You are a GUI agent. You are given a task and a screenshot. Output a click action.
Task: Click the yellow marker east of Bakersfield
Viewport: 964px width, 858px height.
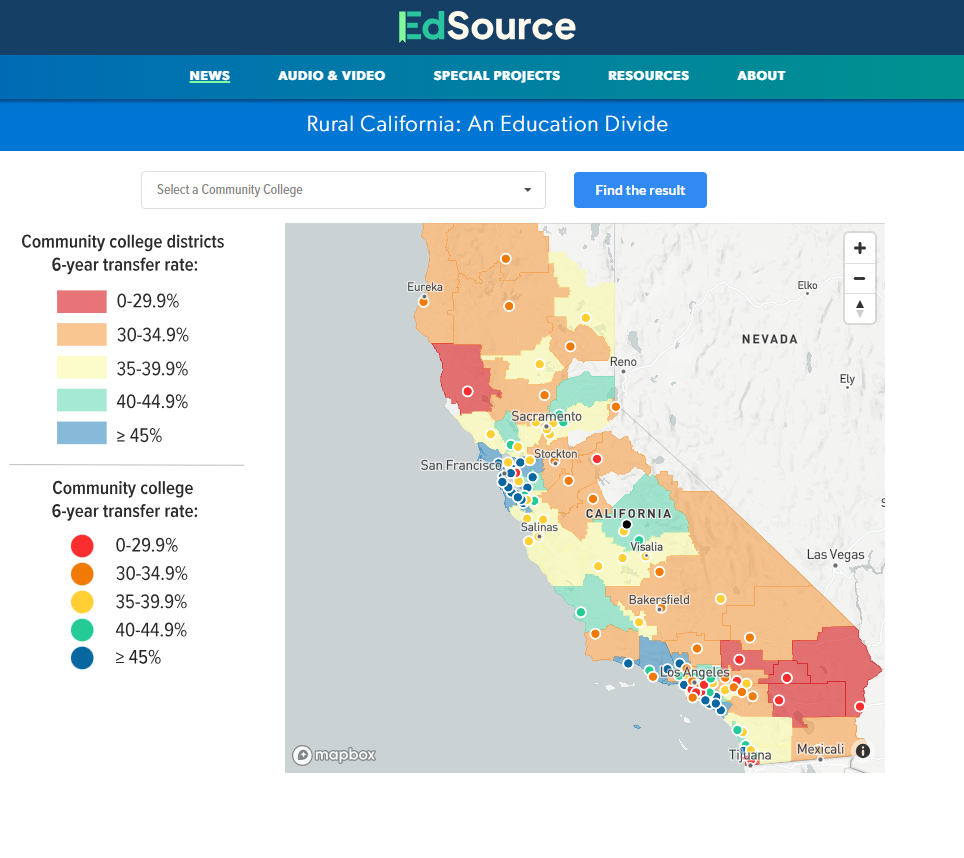click(720, 599)
